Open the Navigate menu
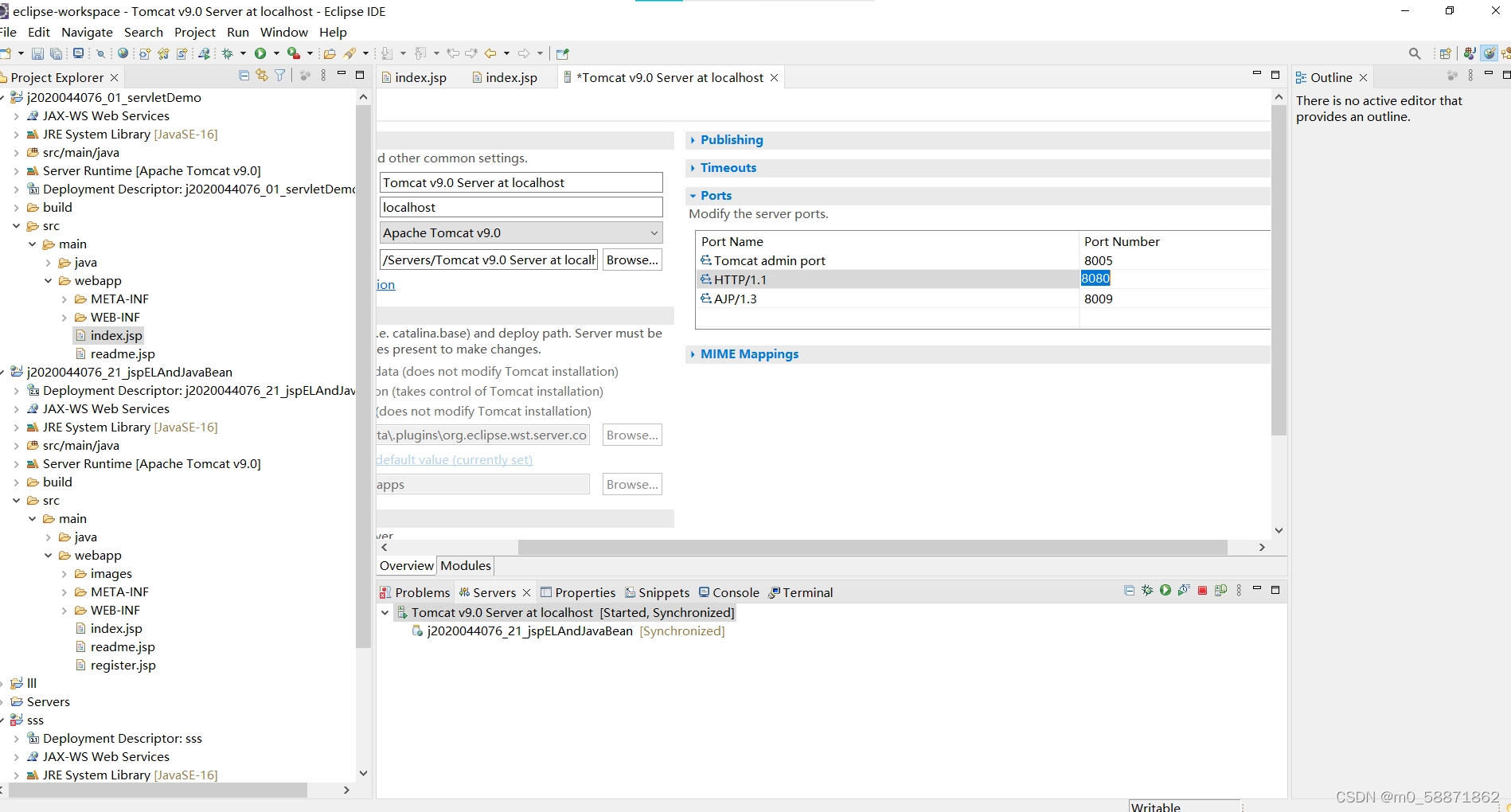Image resolution: width=1511 pixels, height=812 pixels. (x=87, y=33)
